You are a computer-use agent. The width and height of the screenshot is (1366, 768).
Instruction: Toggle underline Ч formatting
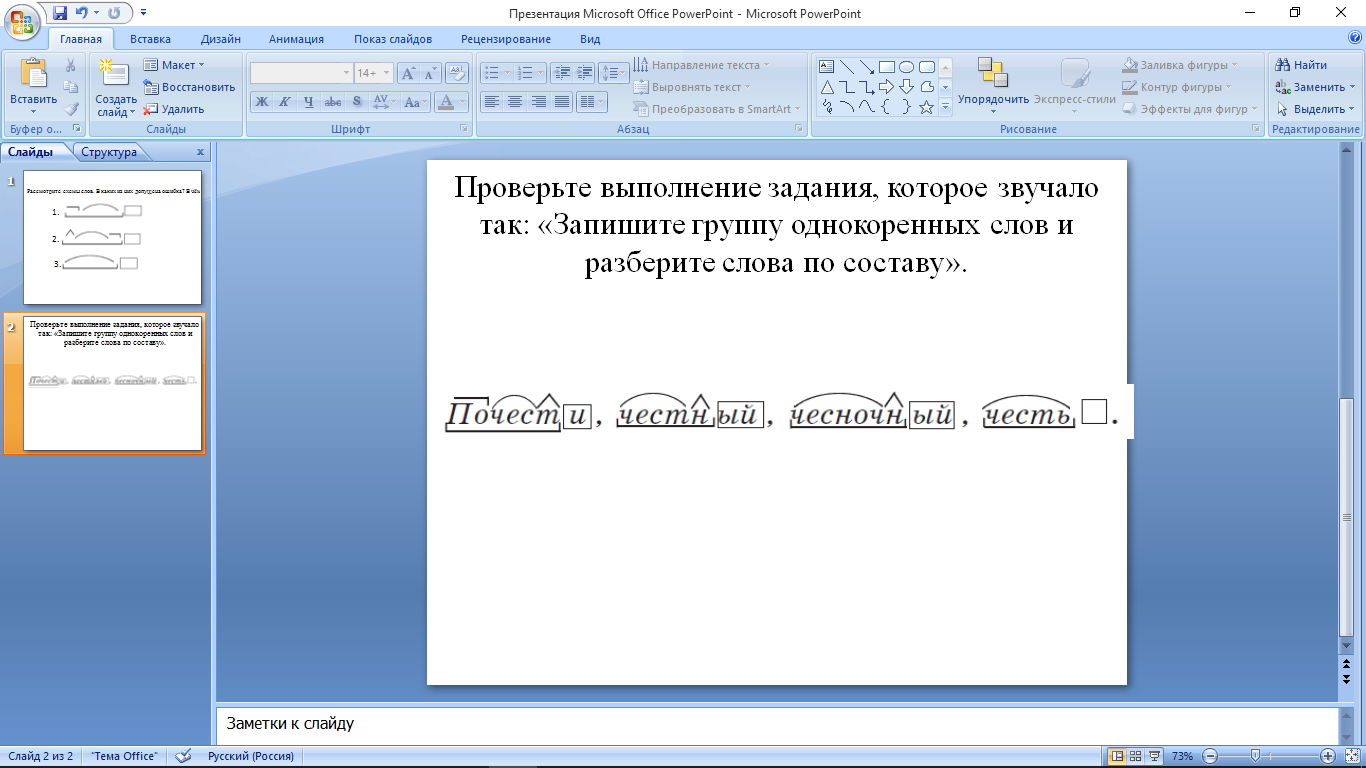pyautogui.click(x=308, y=101)
